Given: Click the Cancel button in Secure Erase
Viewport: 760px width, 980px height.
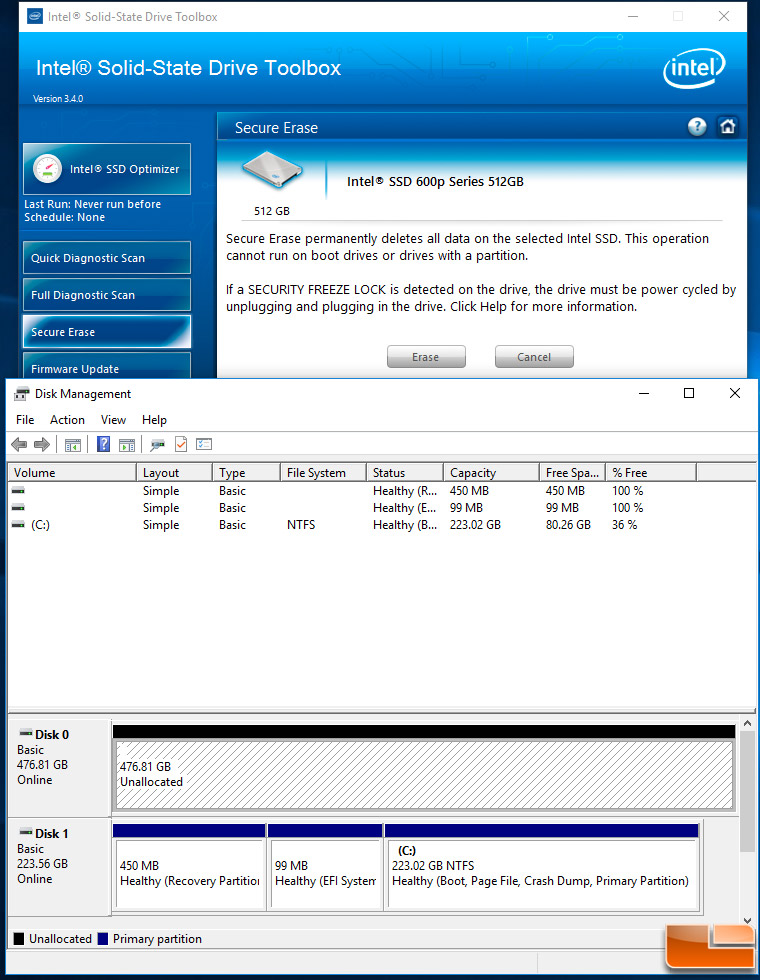Looking at the screenshot, I should point(534,357).
